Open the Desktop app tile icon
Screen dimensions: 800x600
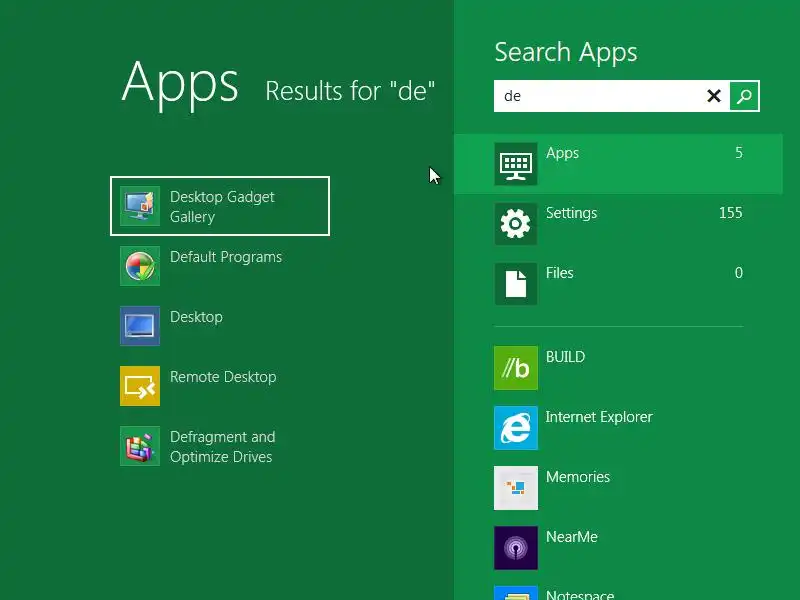[x=140, y=326]
